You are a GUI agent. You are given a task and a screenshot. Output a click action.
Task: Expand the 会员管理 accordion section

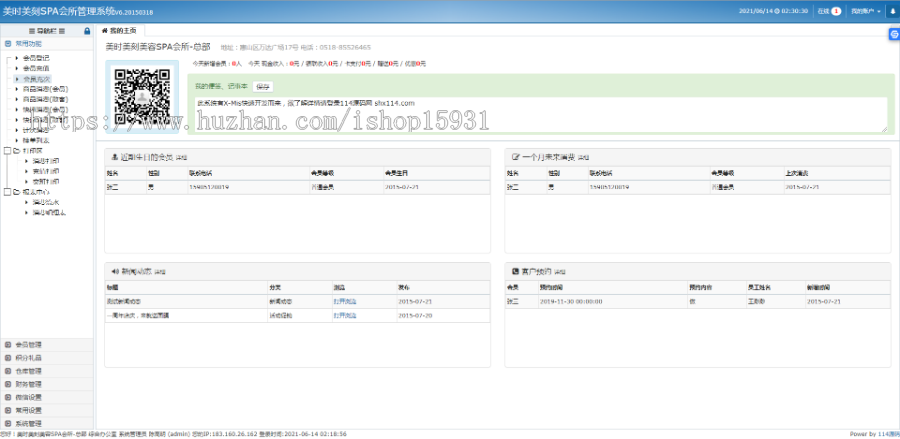pyautogui.click(x=28, y=345)
